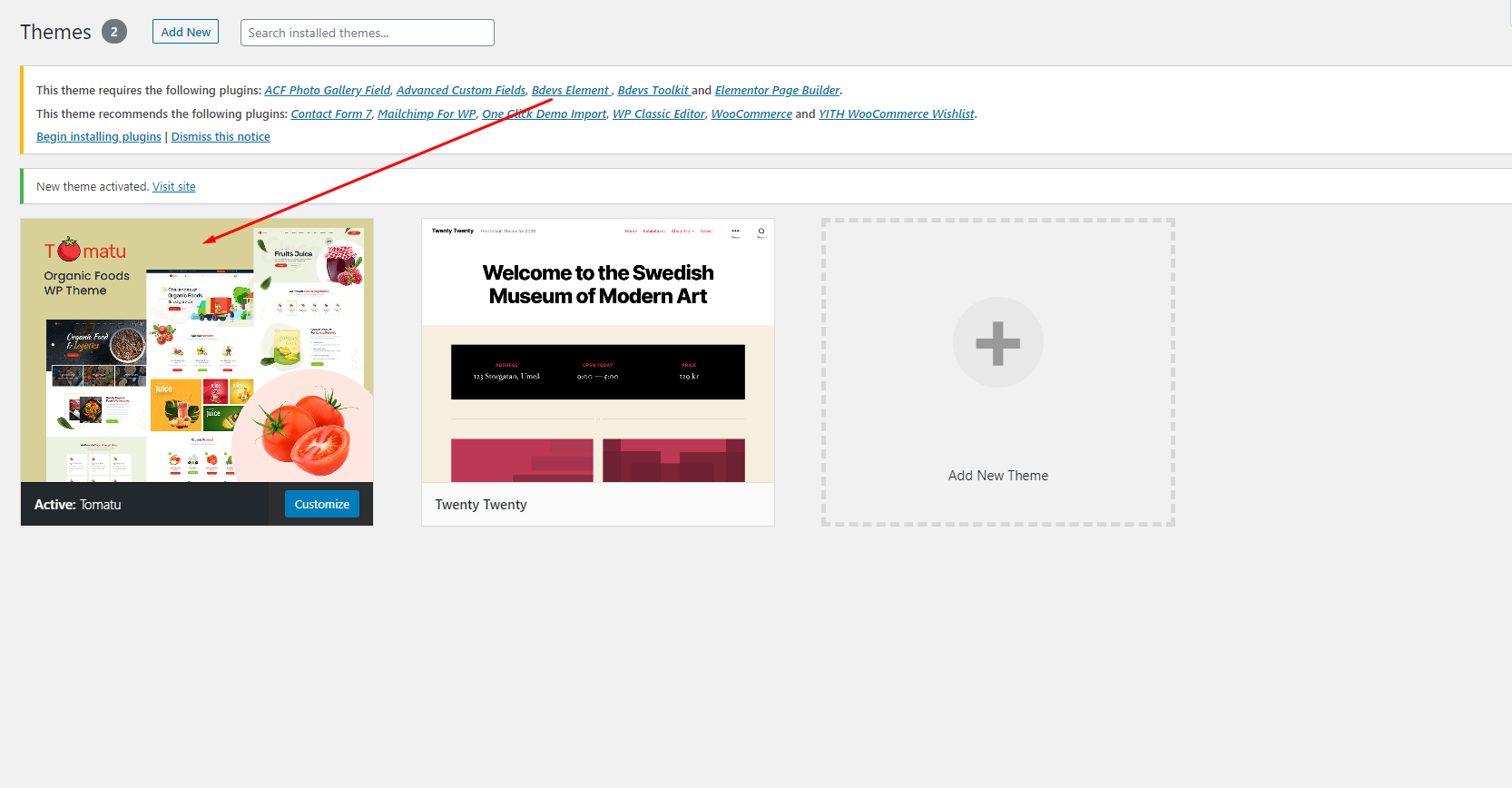
Task: Click the Visit site link
Action: [x=174, y=186]
